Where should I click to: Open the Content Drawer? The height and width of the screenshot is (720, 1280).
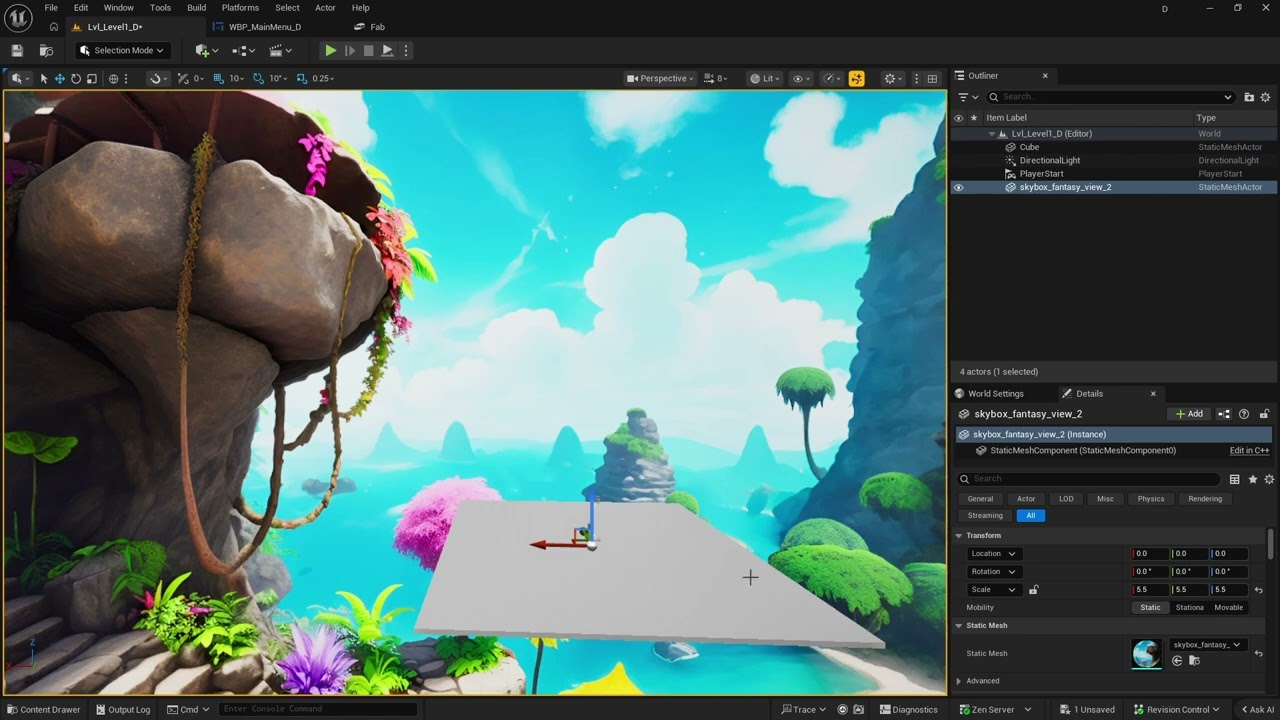pos(42,710)
